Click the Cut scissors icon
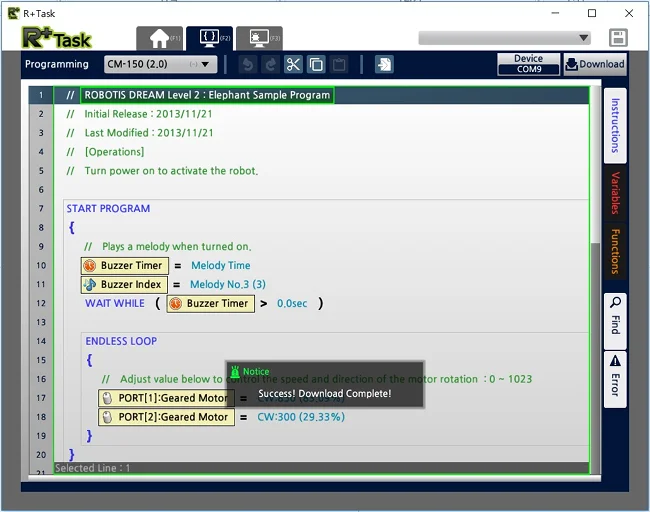Image resolution: width=650 pixels, height=512 pixels. pos(293,65)
